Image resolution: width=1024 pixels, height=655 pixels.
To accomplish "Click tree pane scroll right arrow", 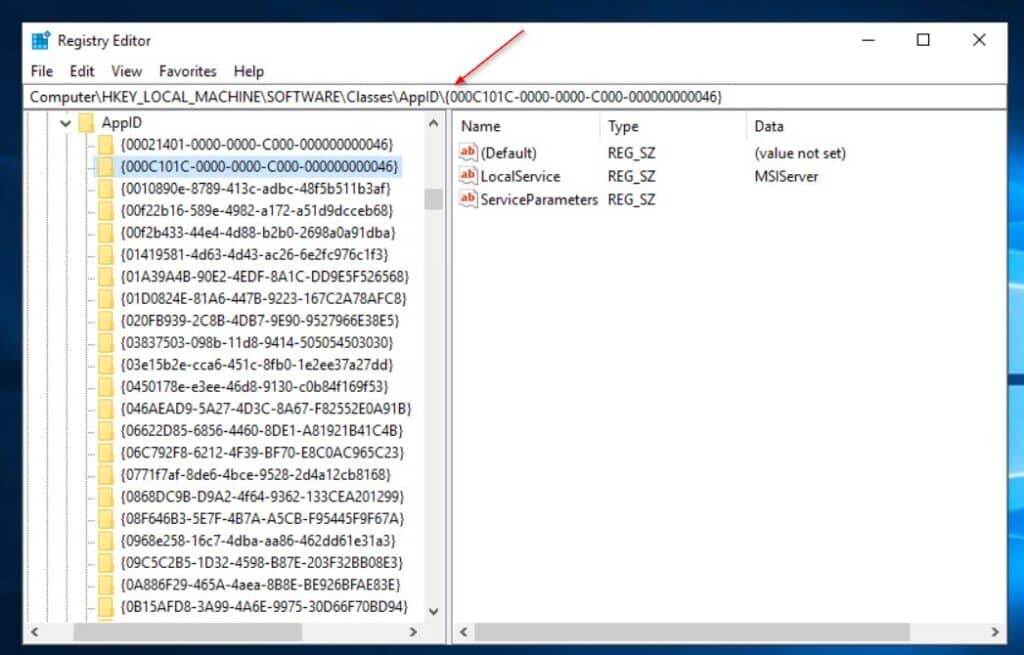I will pos(413,632).
